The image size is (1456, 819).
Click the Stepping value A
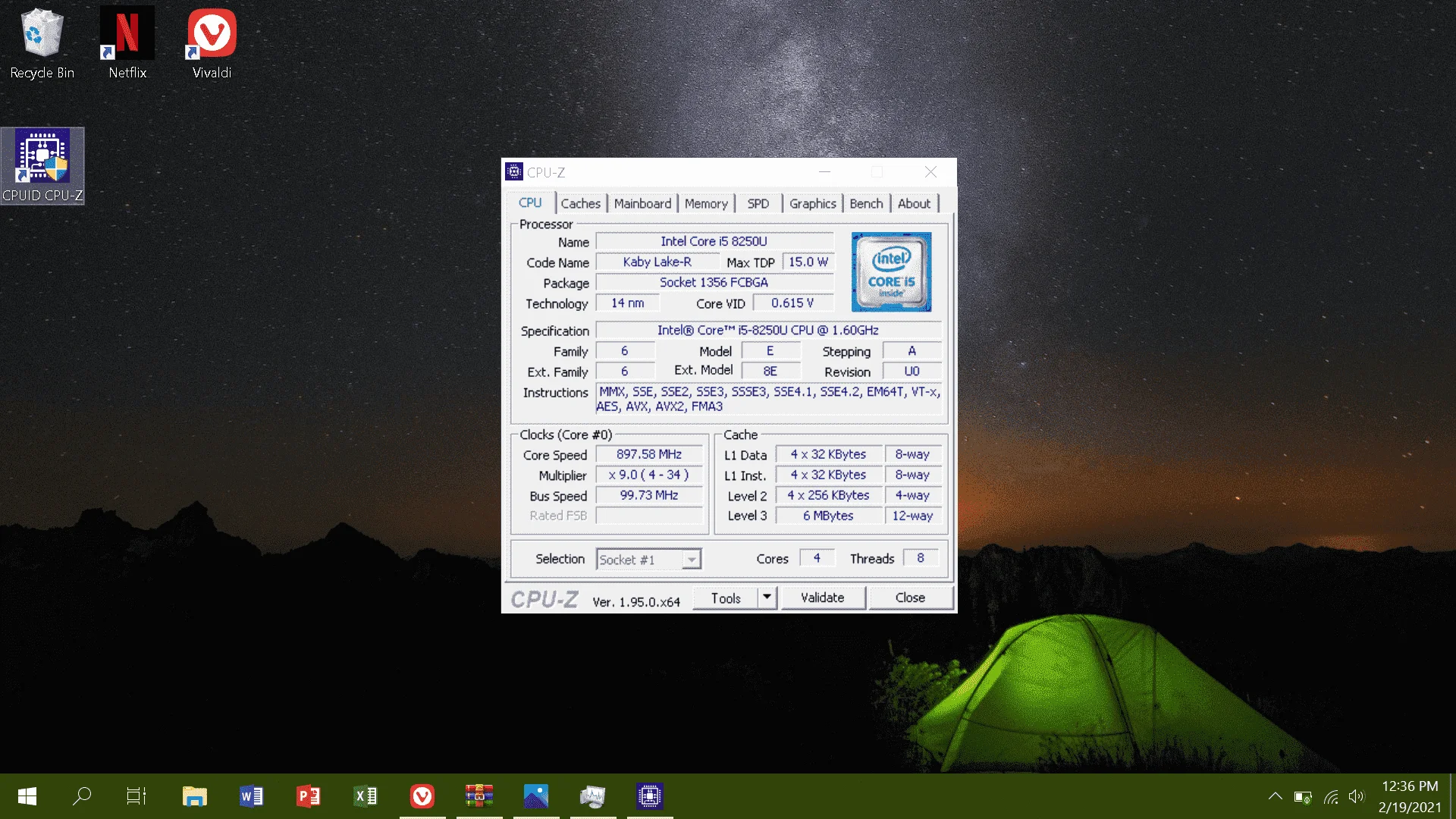[912, 351]
